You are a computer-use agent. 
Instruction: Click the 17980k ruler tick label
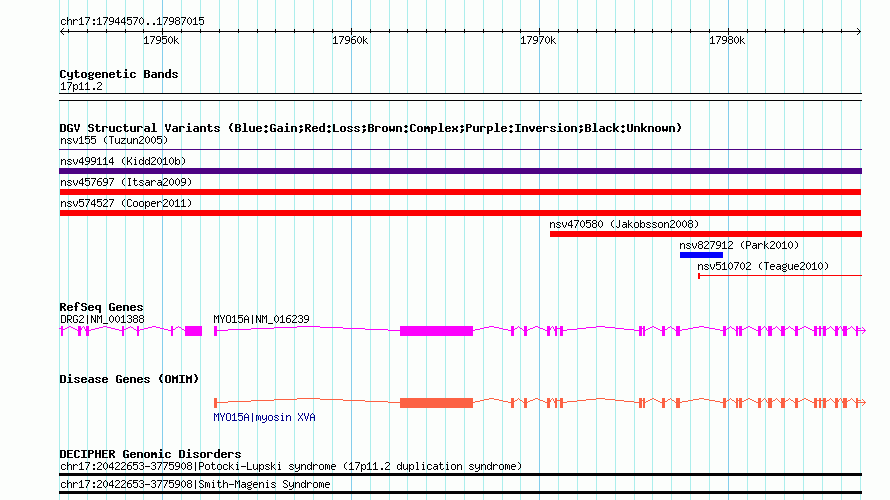click(727, 40)
